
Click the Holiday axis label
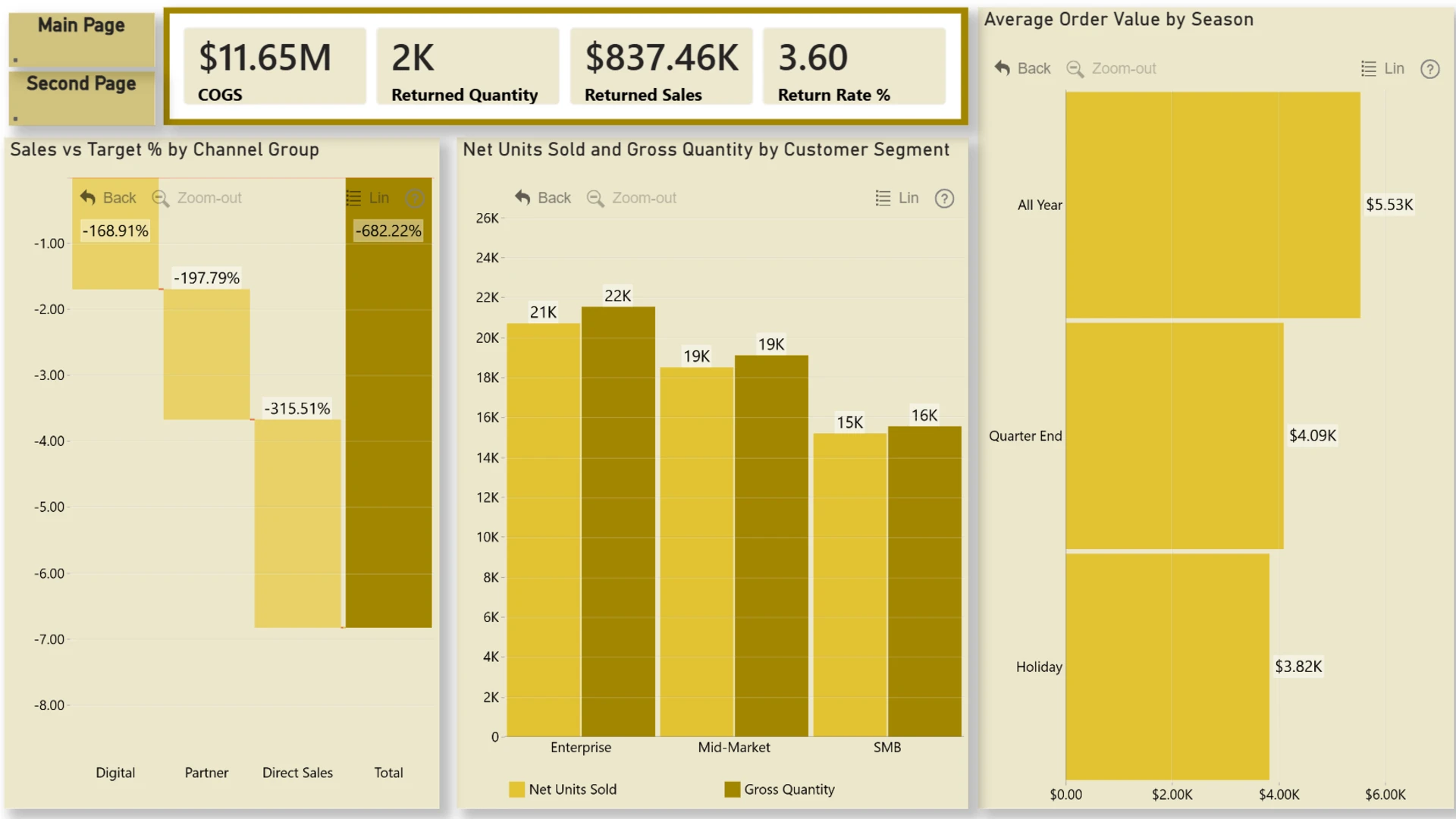(1039, 667)
